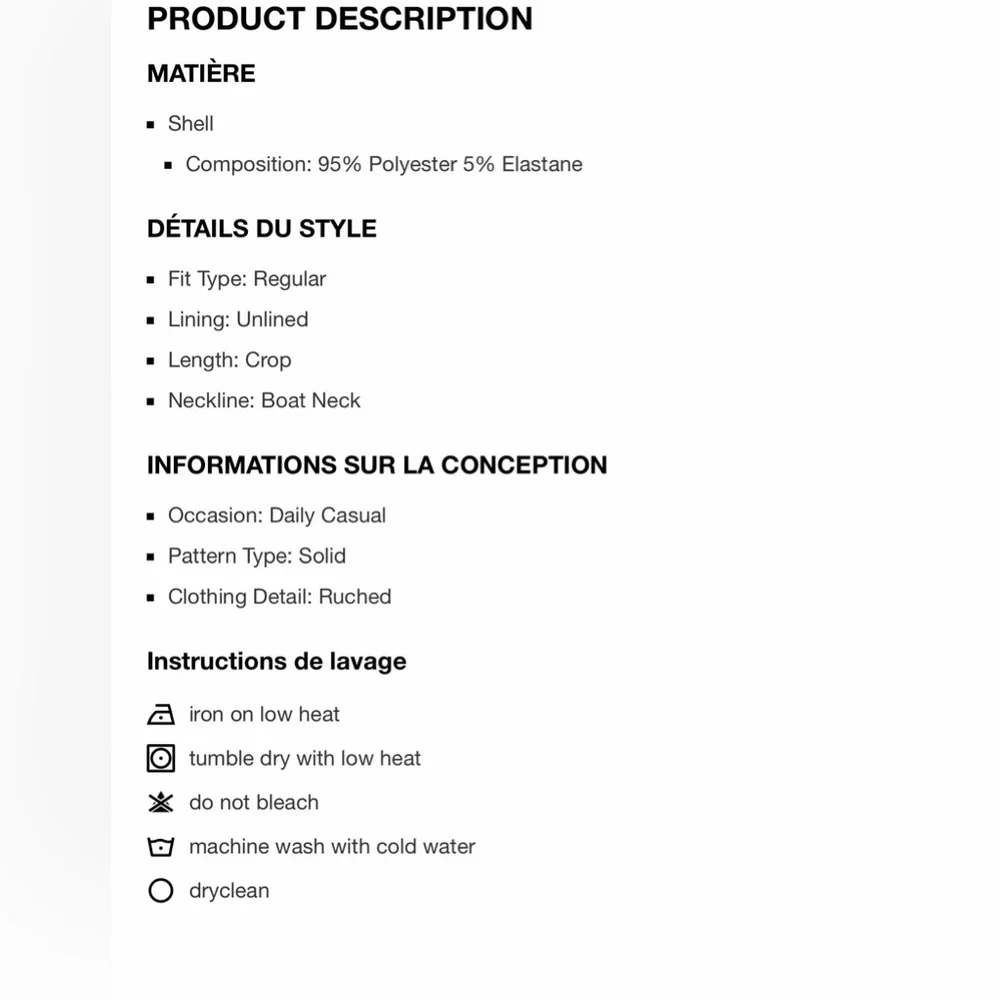
Task: Select the Lining: Unlined entry
Action: click(x=238, y=320)
